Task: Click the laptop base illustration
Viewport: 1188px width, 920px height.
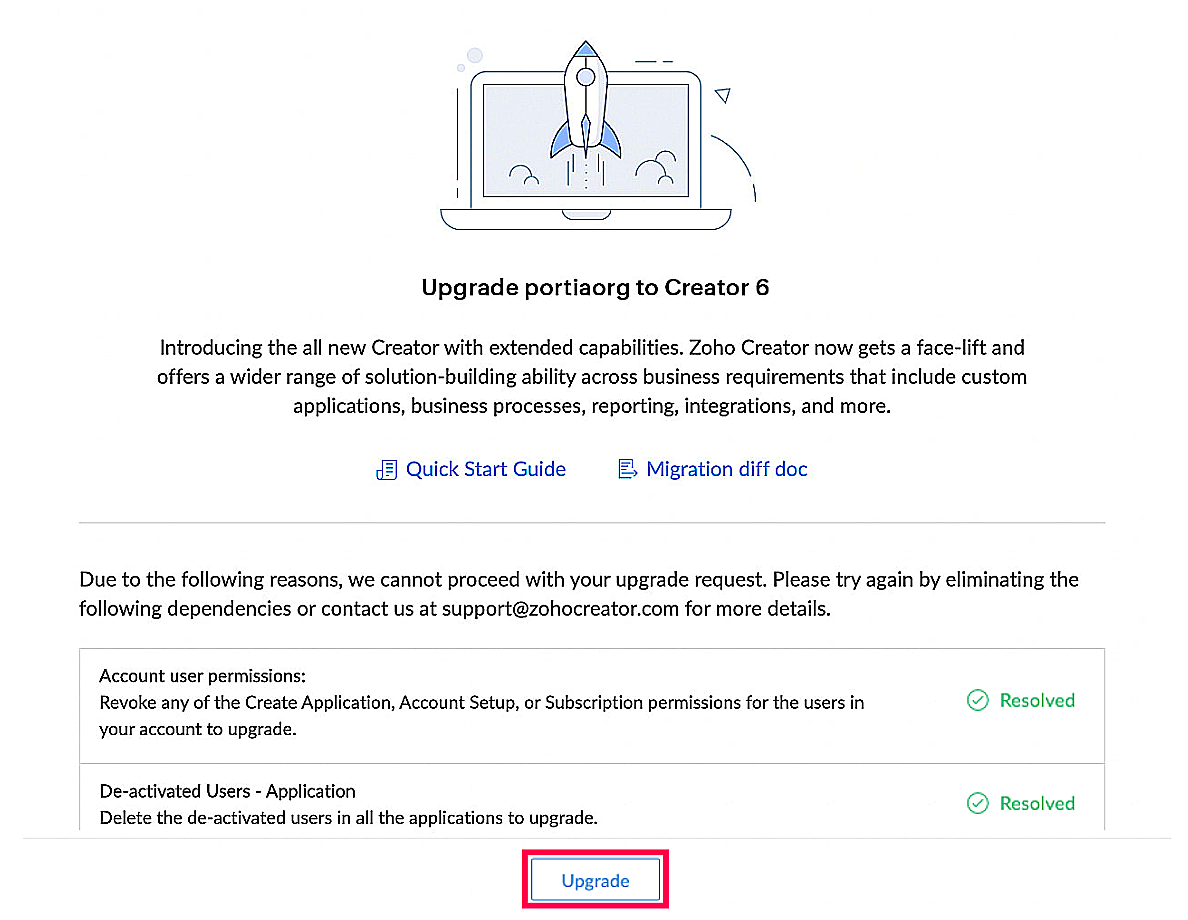Action: (x=586, y=219)
